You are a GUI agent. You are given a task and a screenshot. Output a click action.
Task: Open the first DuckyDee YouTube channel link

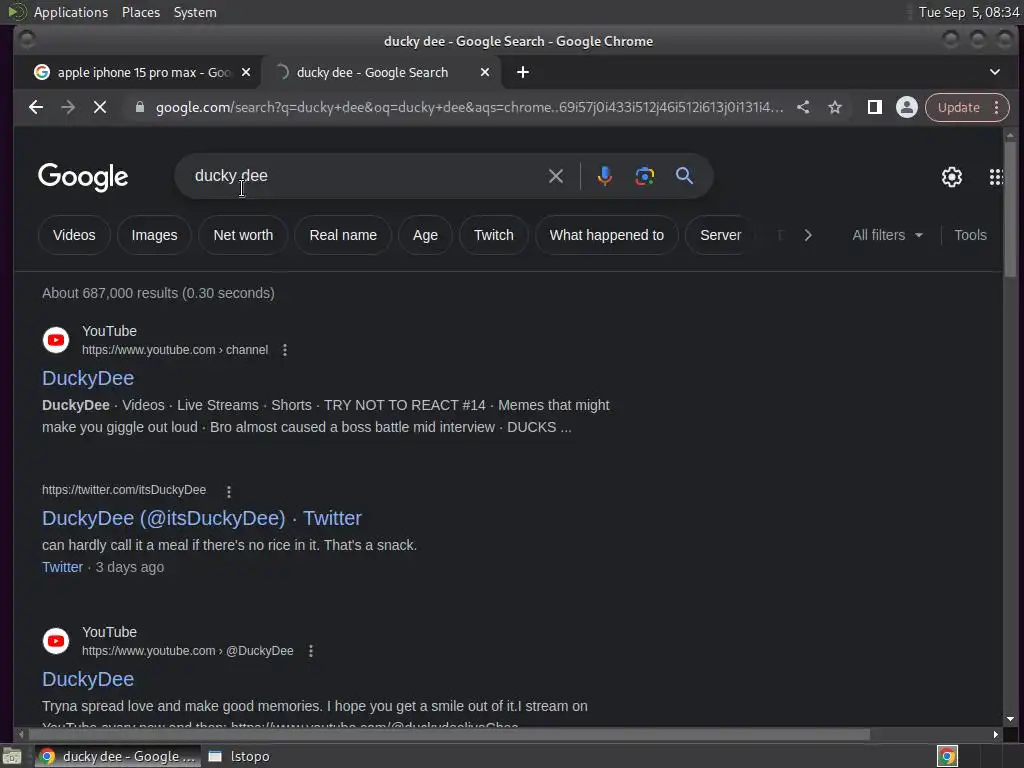point(88,378)
